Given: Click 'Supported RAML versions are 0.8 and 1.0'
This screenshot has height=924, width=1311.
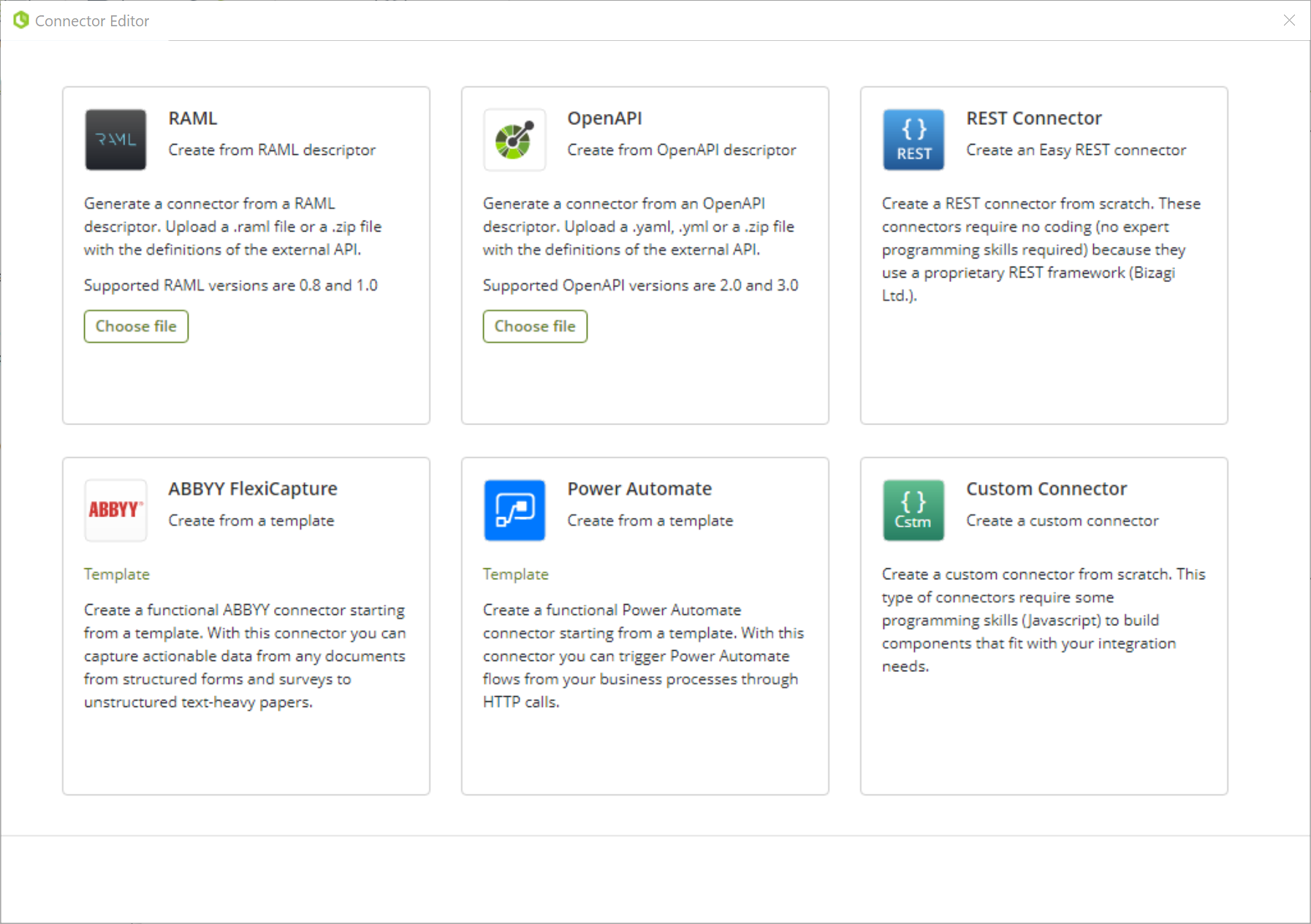Looking at the screenshot, I should (231, 286).
